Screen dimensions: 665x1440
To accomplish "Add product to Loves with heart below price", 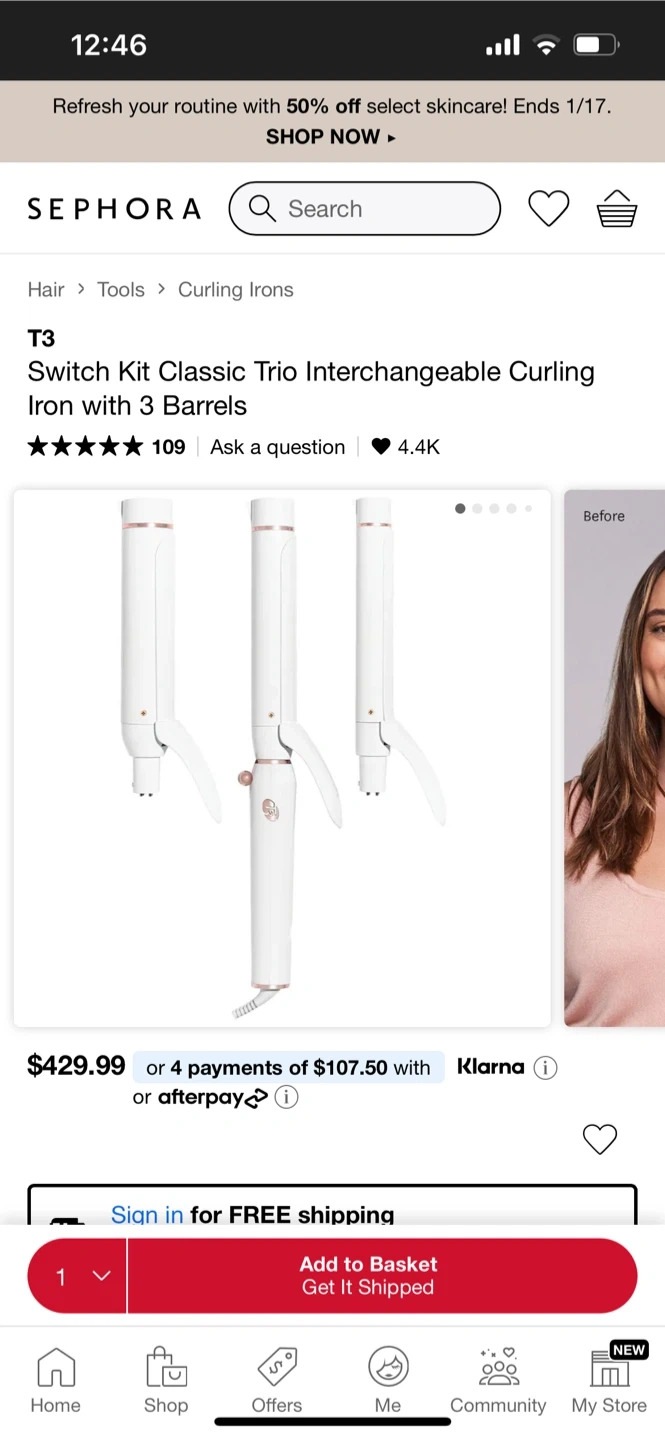I will click(600, 1139).
